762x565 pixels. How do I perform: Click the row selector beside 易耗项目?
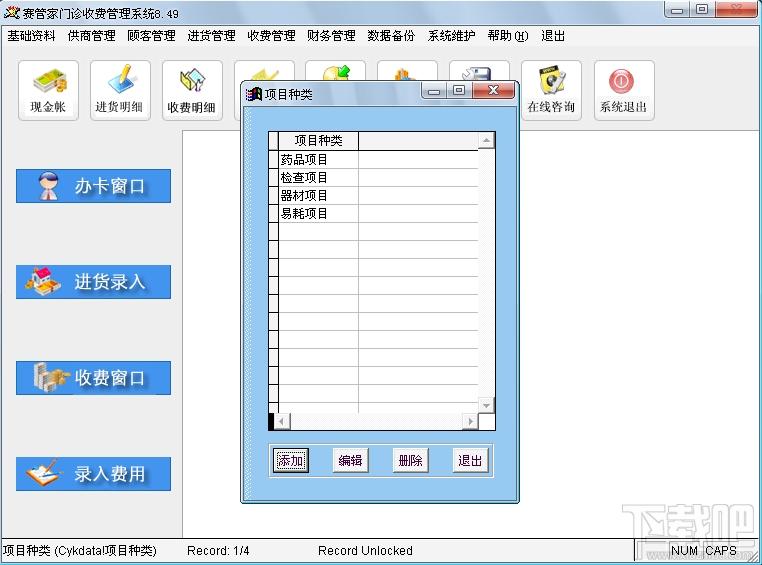[274, 214]
